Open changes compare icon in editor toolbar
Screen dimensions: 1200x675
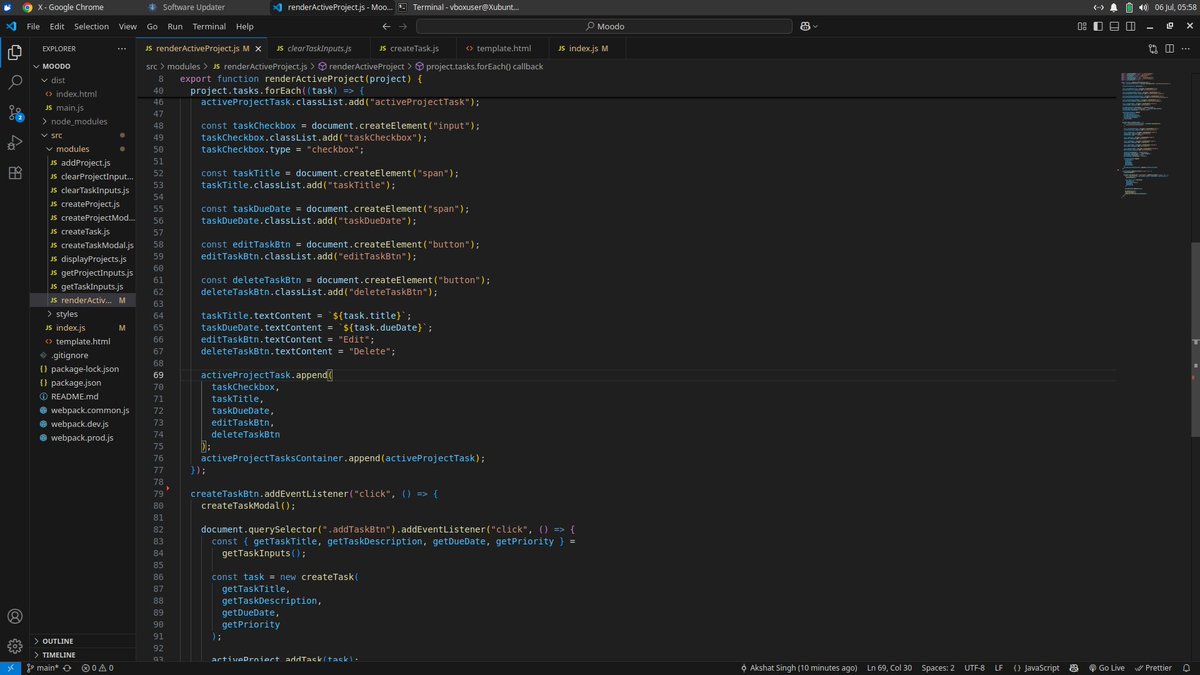point(1153,47)
